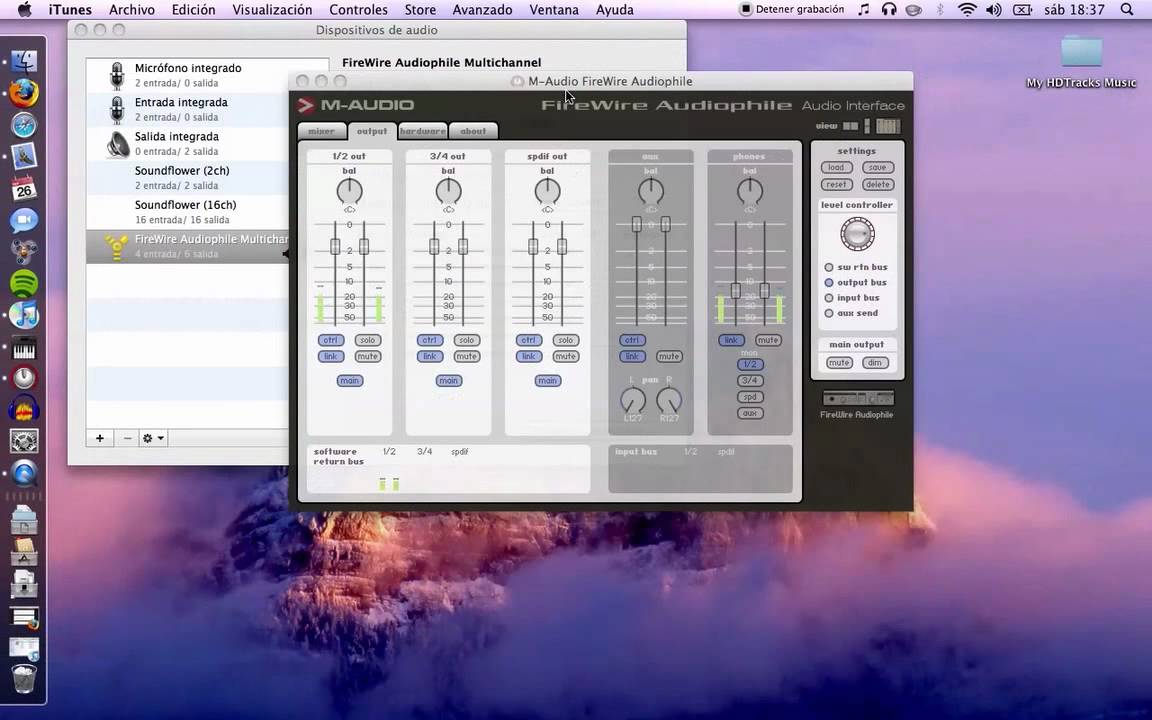Screen dimensions: 1152x720
Task: Open Audacity headphones icon in dock
Action: click(24, 409)
